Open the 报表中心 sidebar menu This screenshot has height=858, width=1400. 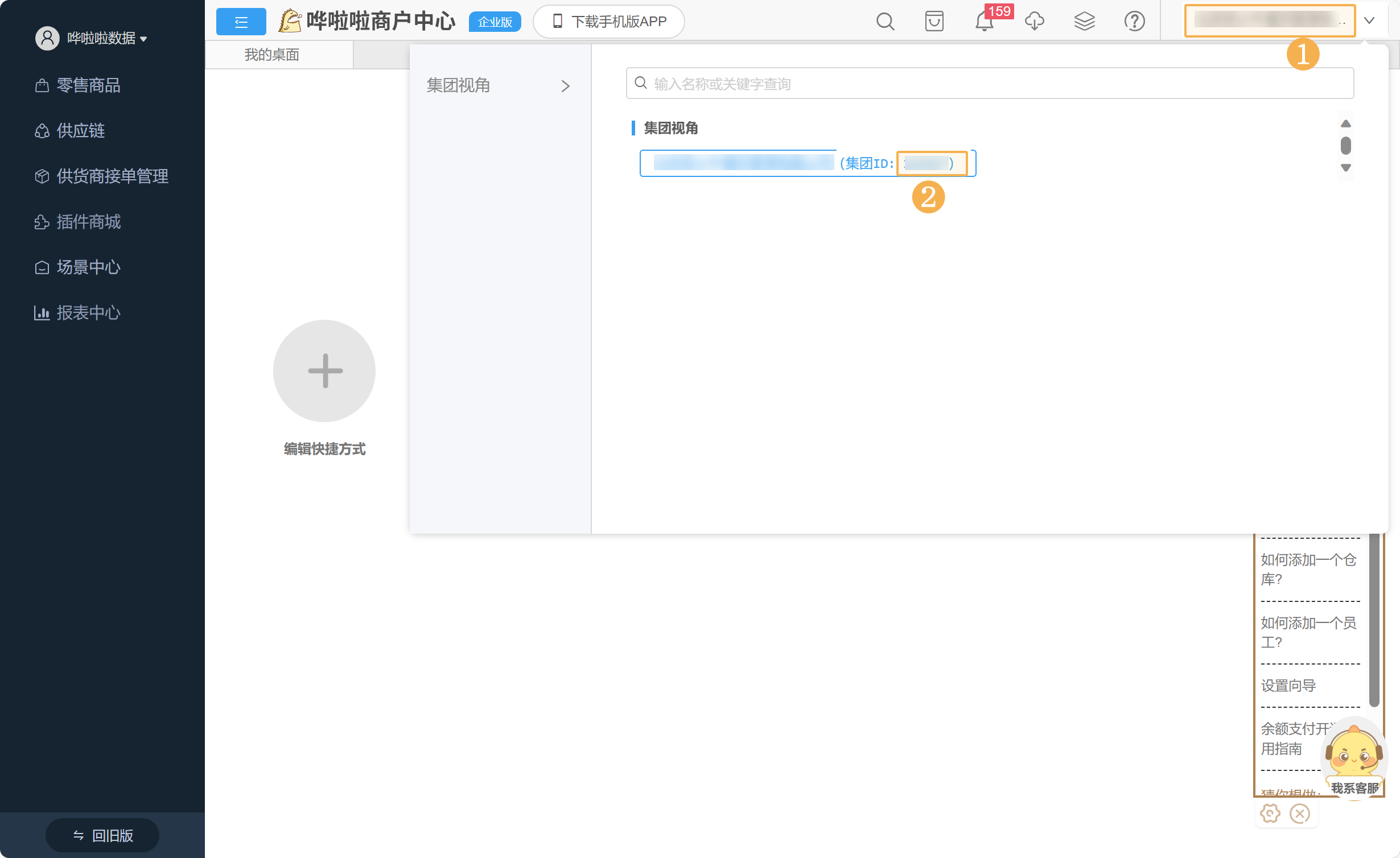click(88, 313)
